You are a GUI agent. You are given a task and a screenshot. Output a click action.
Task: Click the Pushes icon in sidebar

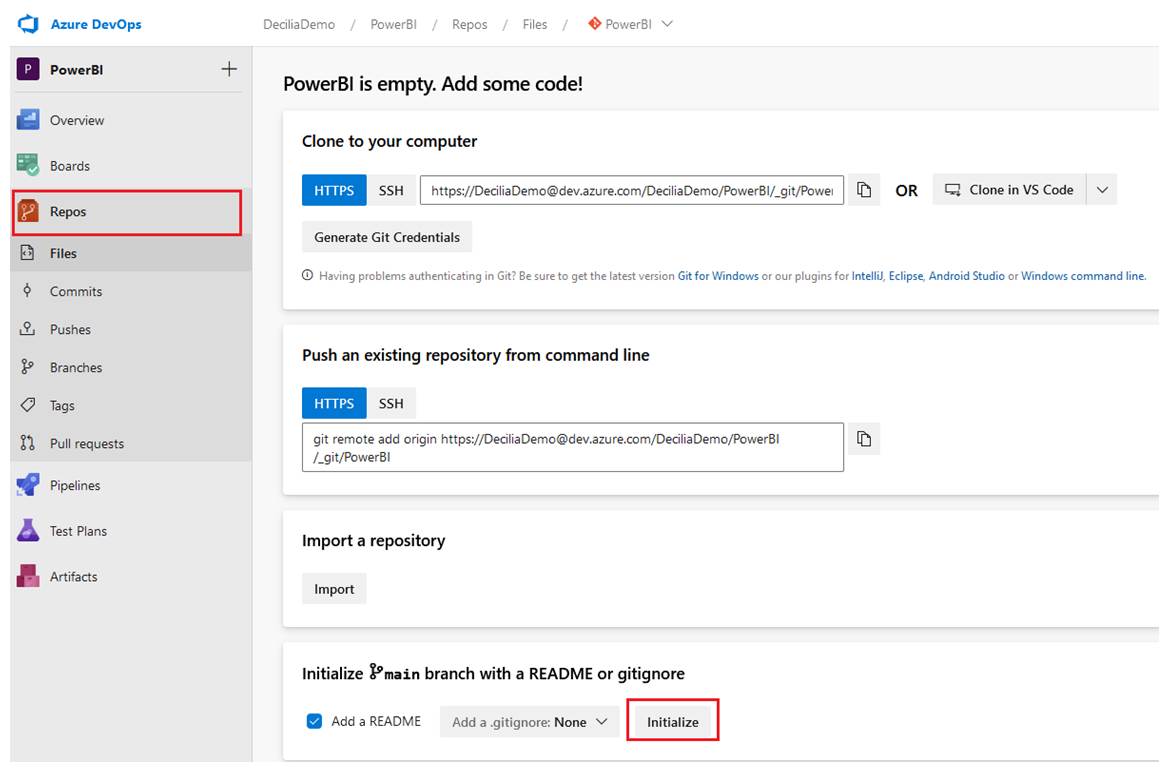pyautogui.click(x=28, y=329)
